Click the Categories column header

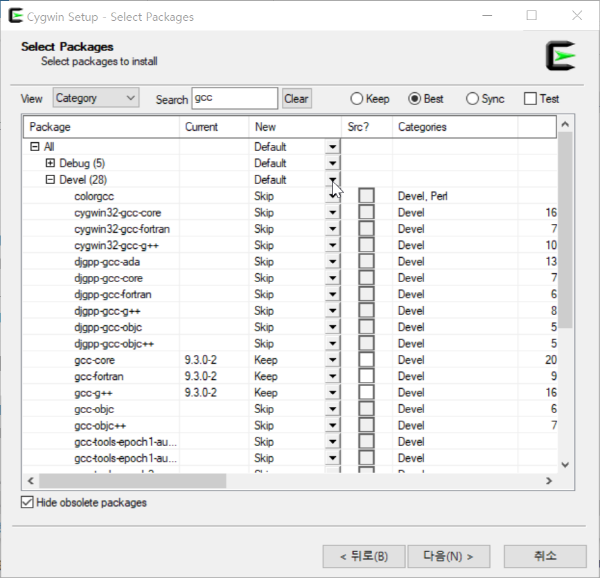pyautogui.click(x=455, y=127)
